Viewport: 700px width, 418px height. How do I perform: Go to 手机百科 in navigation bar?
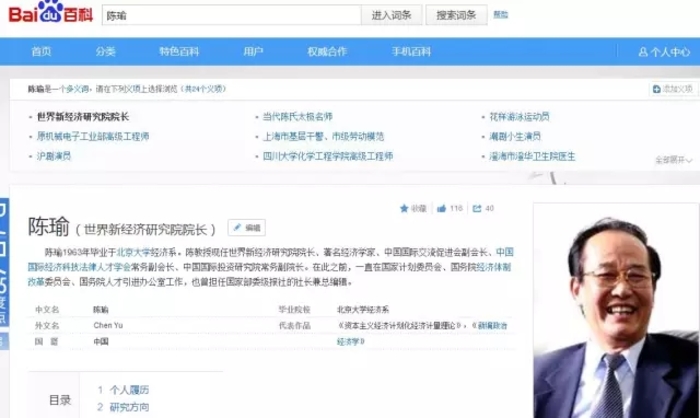413,51
